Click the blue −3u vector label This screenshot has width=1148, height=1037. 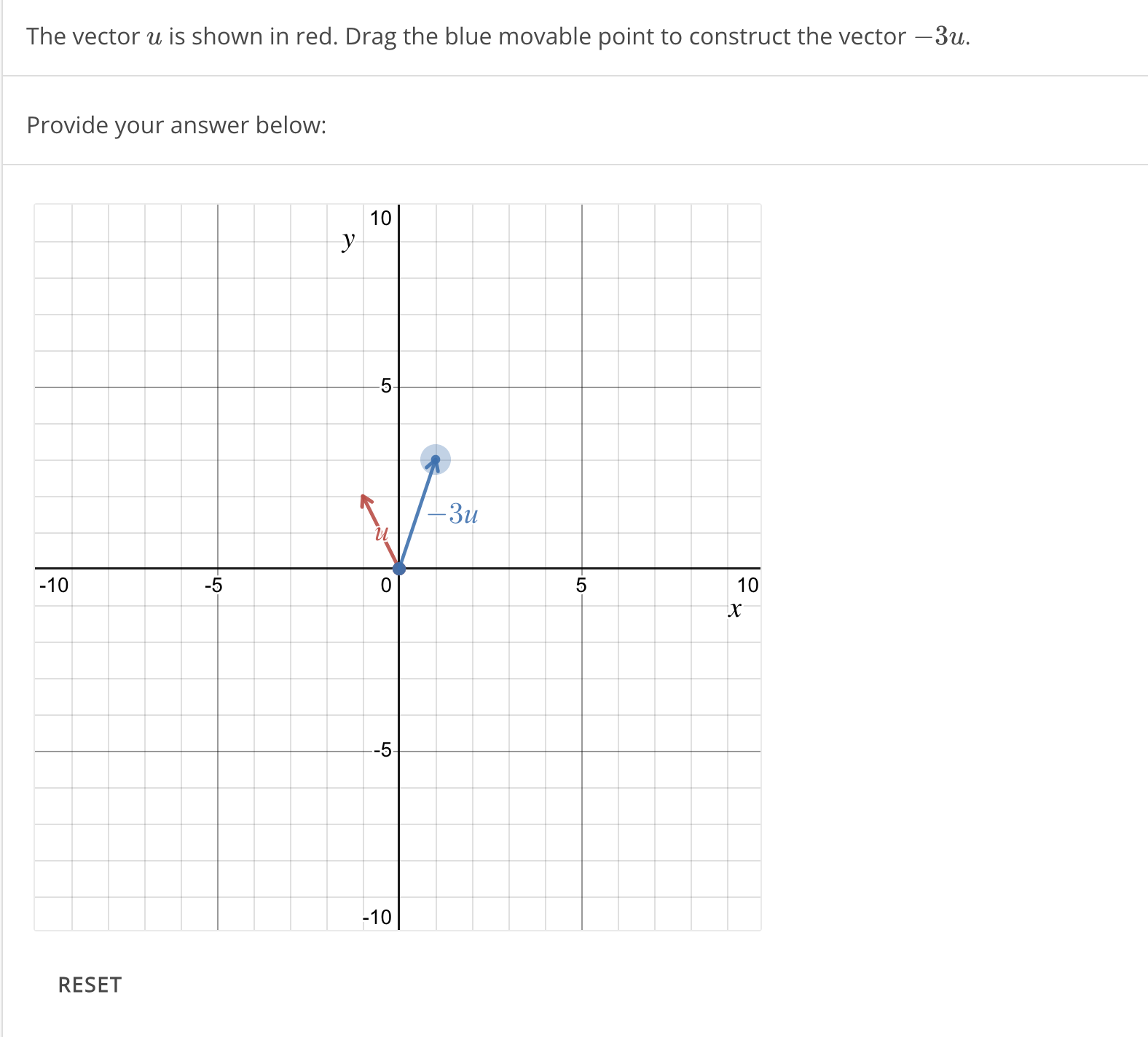[x=453, y=513]
